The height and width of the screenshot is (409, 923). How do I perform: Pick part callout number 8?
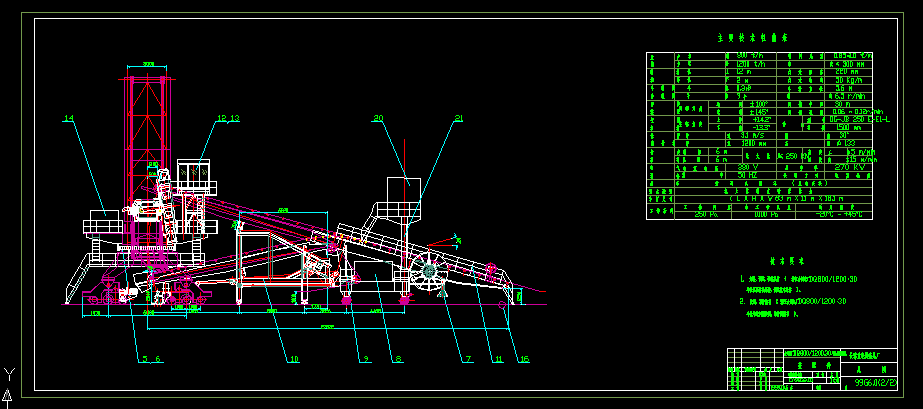398,358
